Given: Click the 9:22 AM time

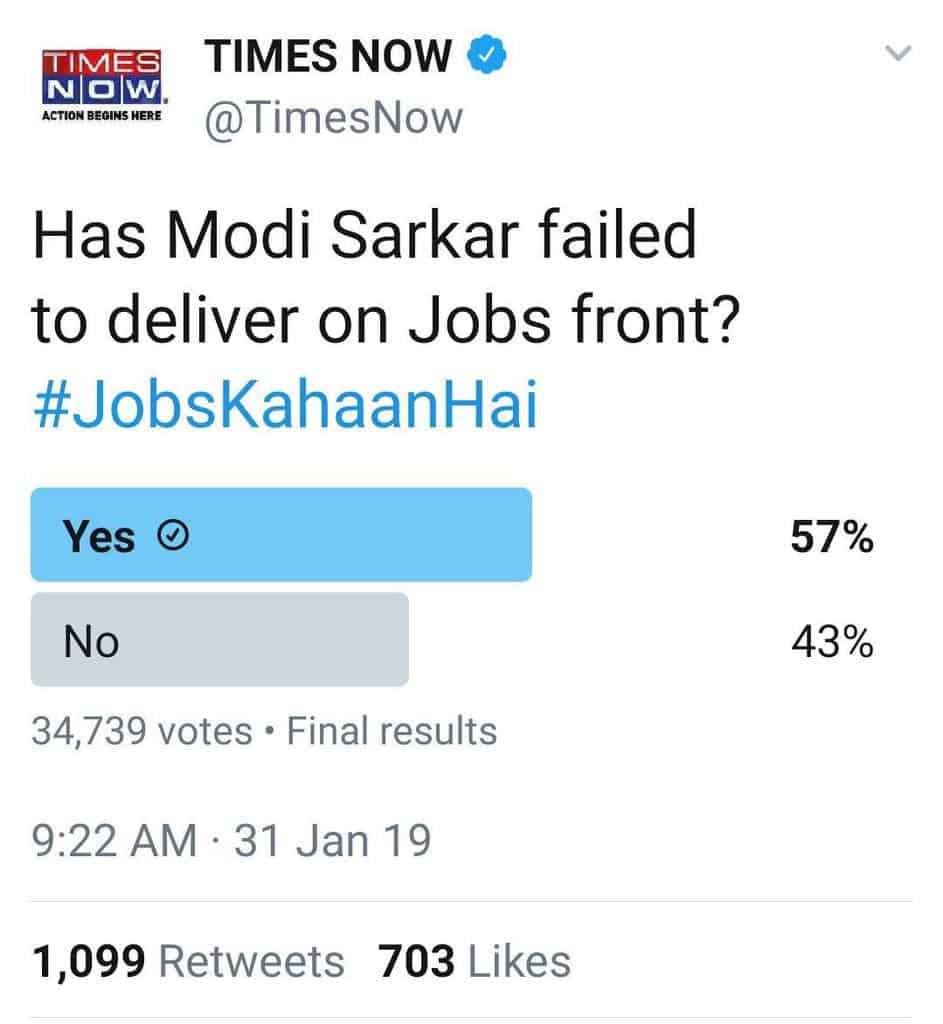Looking at the screenshot, I should click(113, 840).
